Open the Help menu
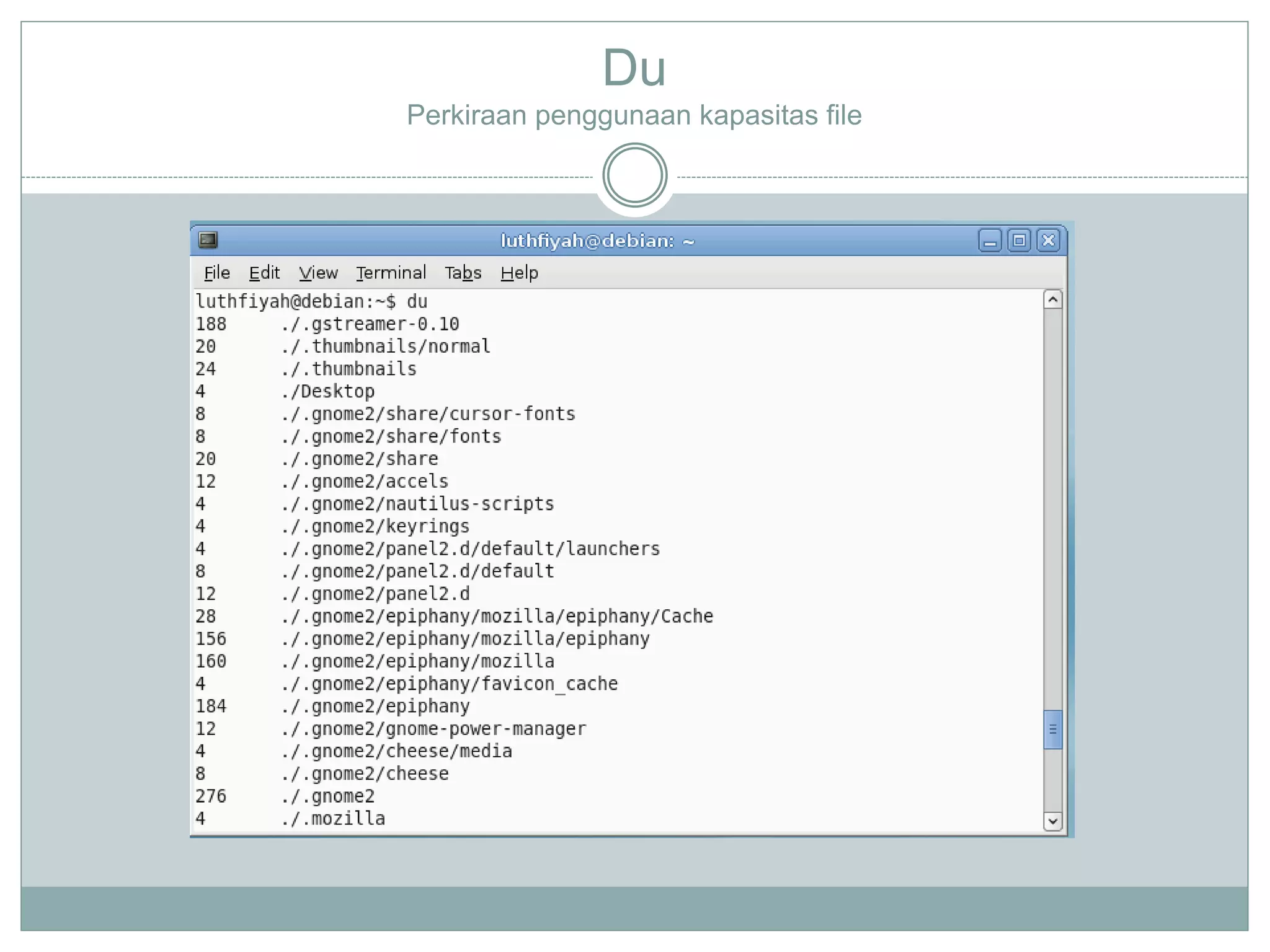The height and width of the screenshot is (952, 1270). click(519, 273)
